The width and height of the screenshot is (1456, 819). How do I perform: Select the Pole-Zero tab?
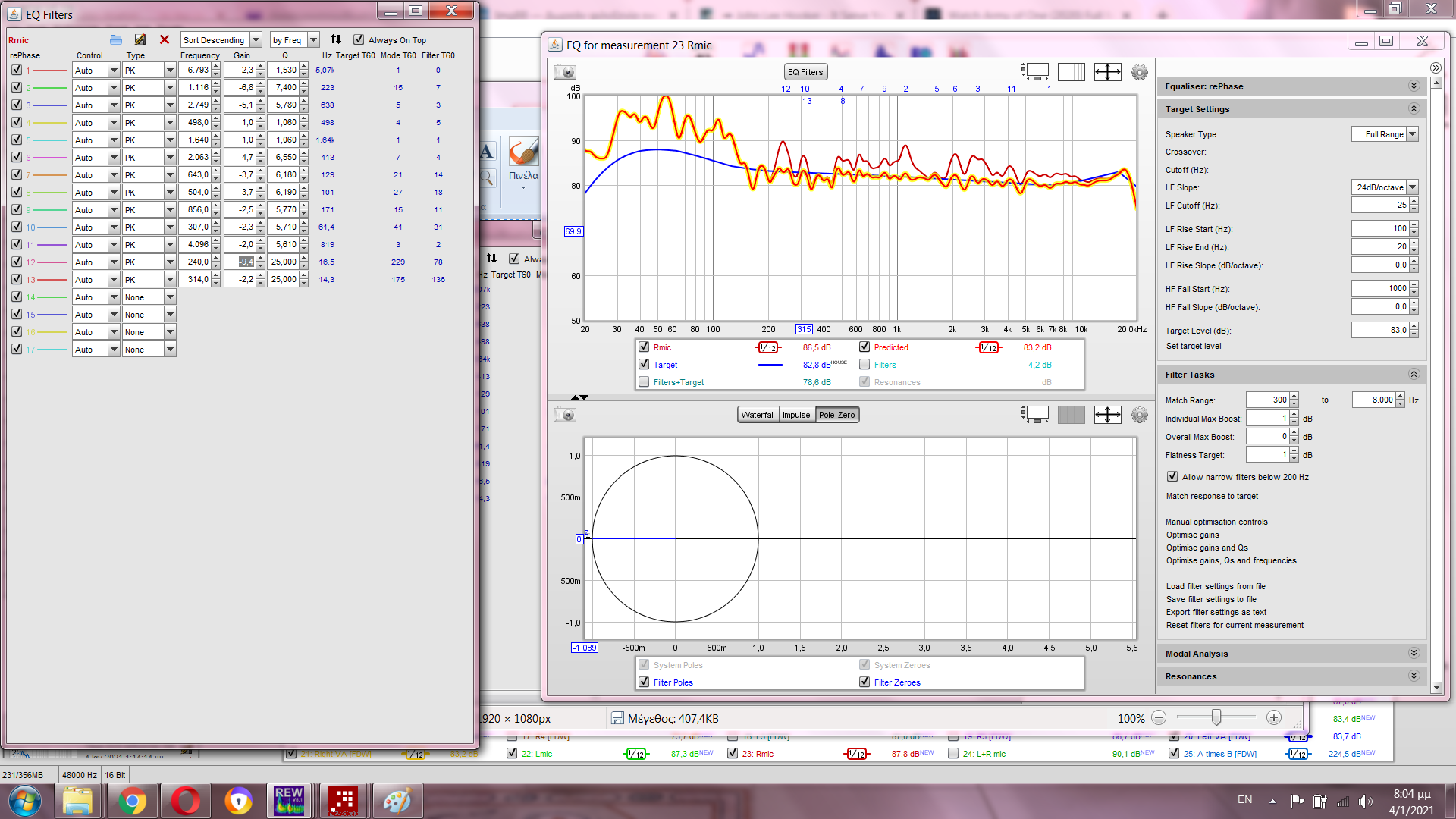(x=837, y=415)
